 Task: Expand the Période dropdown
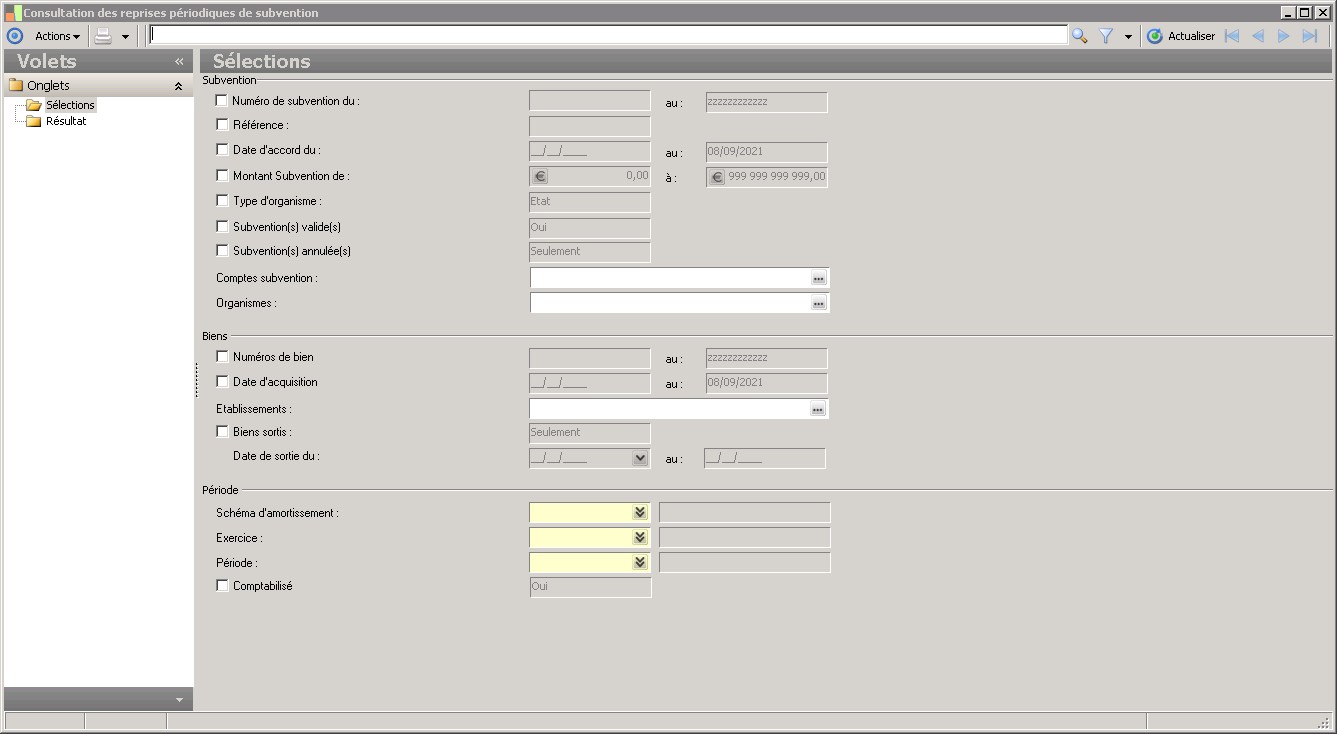pyautogui.click(x=640, y=563)
